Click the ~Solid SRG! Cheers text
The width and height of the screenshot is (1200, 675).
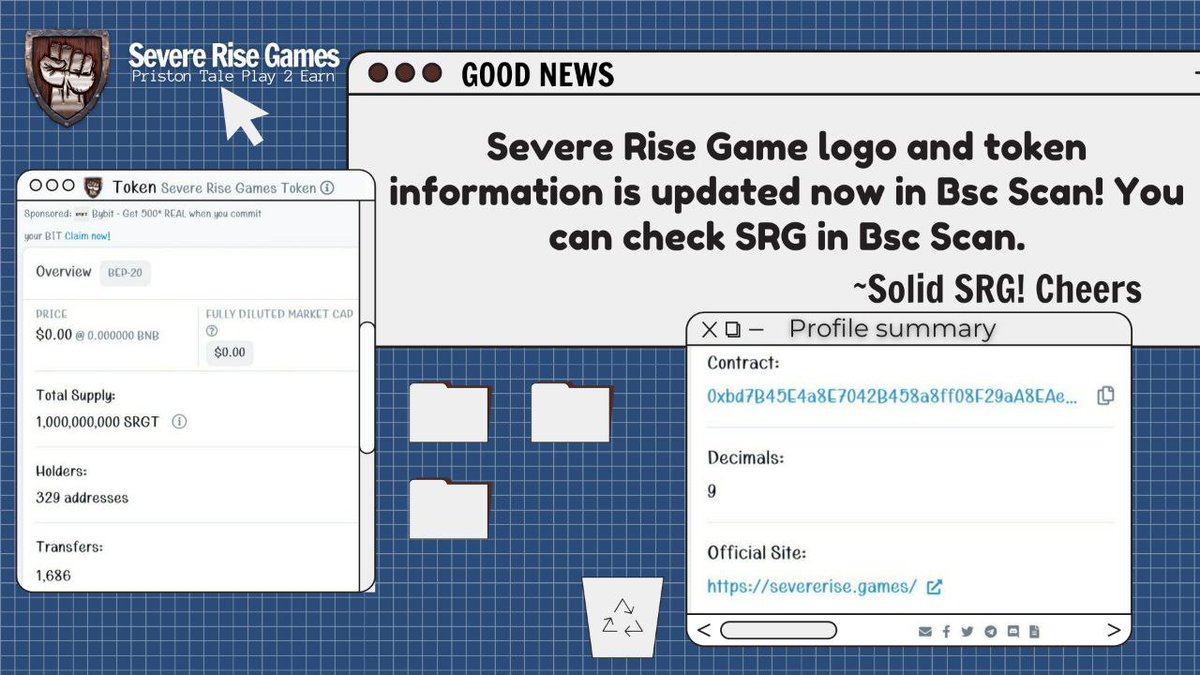pos(997,289)
